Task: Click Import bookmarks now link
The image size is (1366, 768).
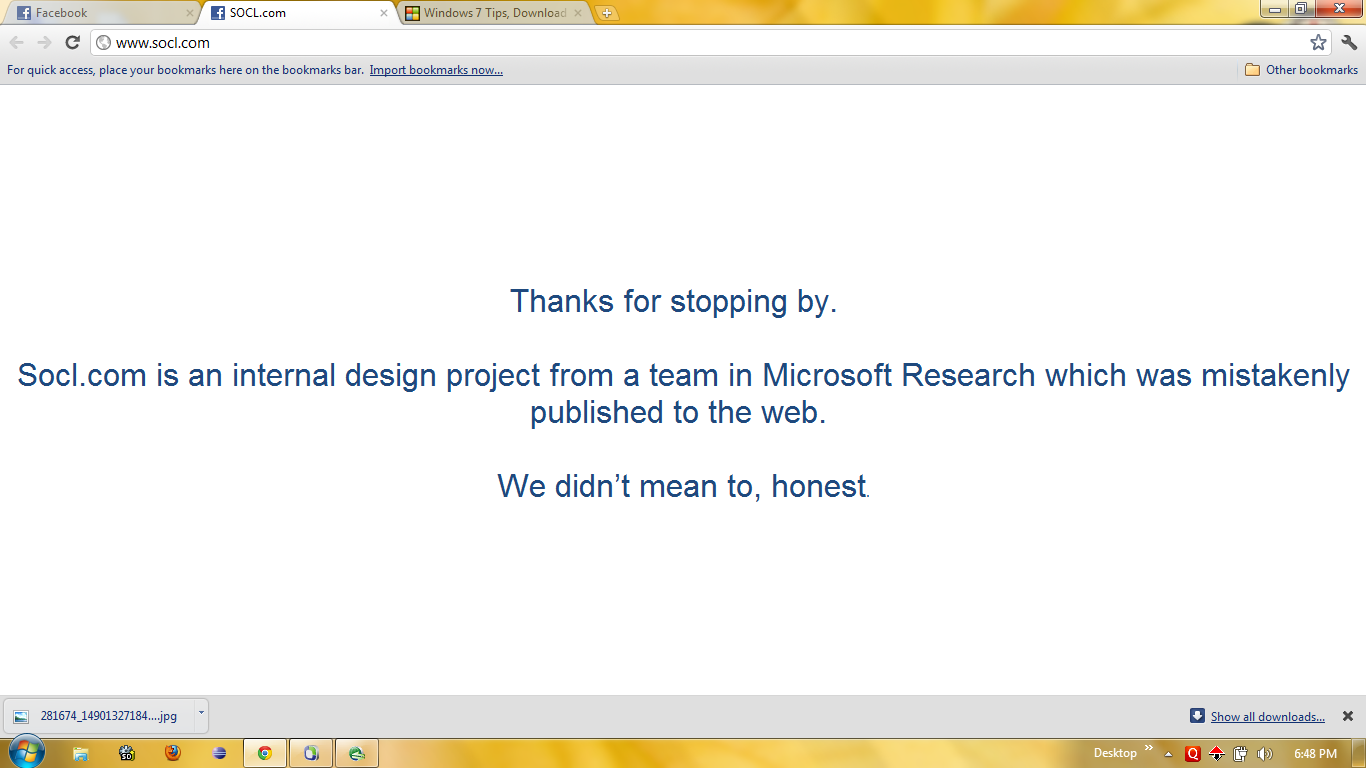Action: 436,70
